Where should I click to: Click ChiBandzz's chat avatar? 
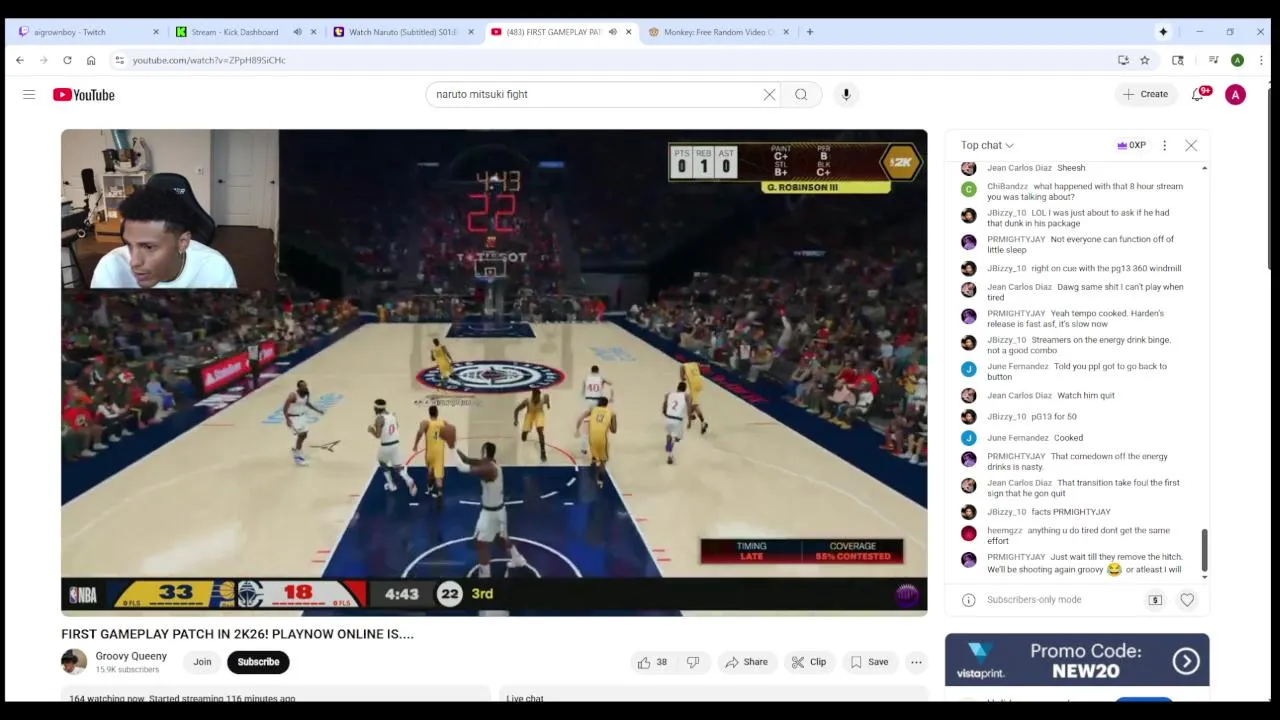click(968, 189)
